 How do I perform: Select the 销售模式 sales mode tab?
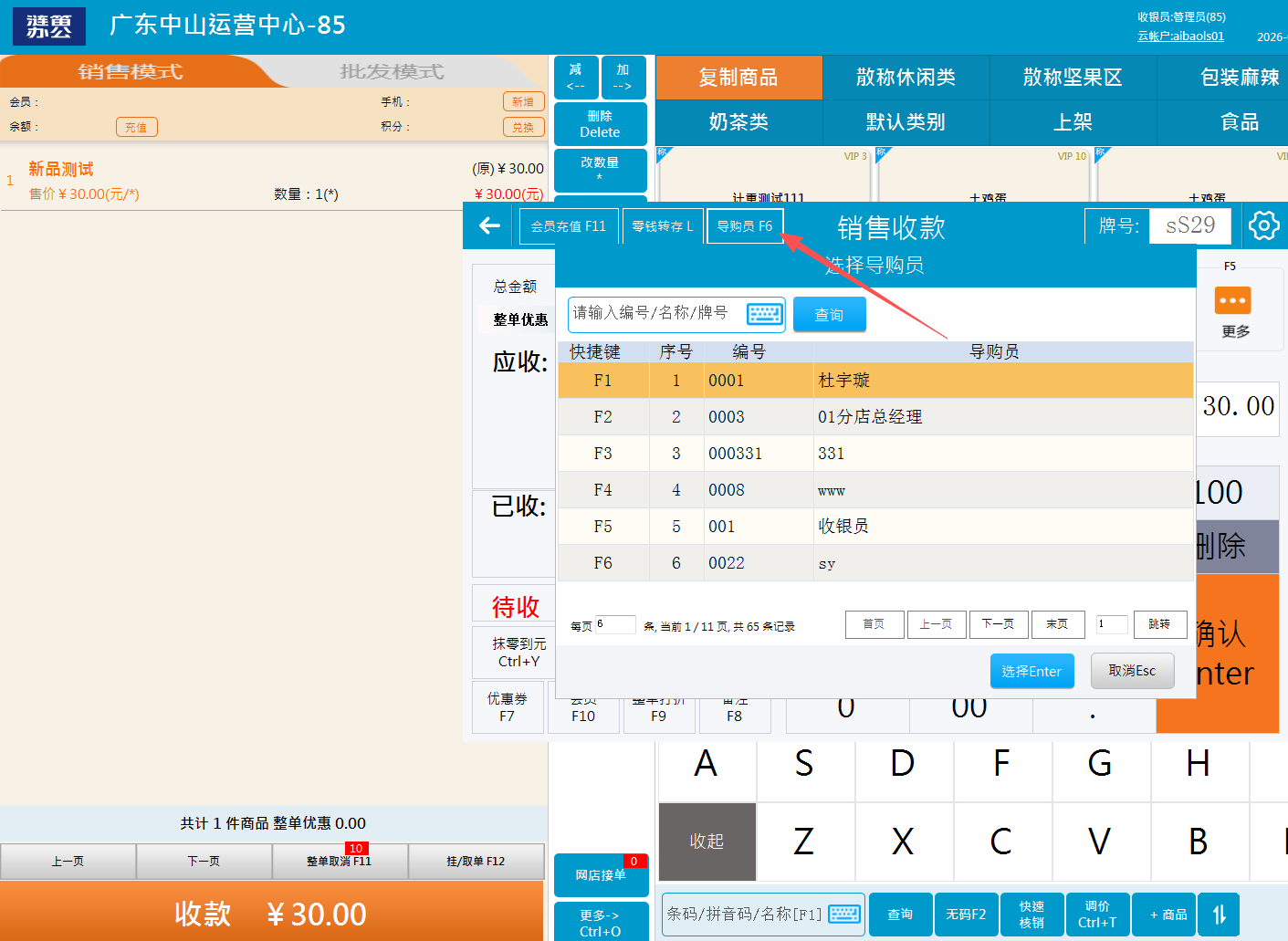point(130,72)
